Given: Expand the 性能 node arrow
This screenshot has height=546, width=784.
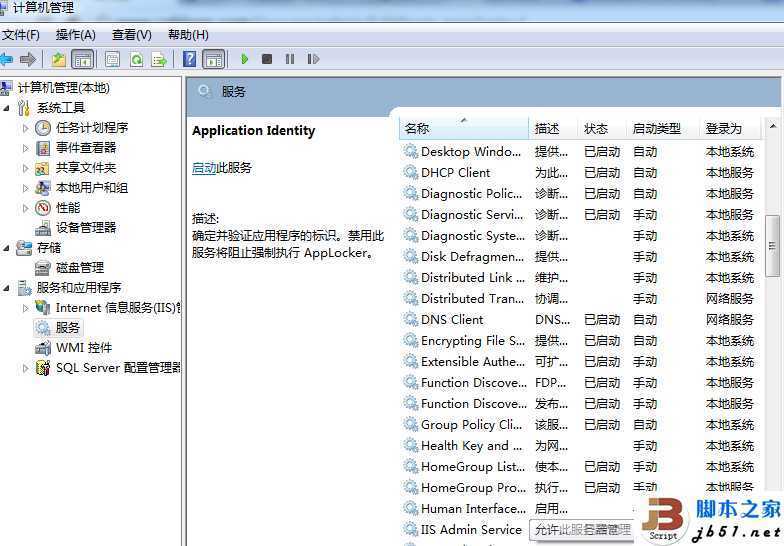Looking at the screenshot, I should pyautogui.click(x=26, y=208).
